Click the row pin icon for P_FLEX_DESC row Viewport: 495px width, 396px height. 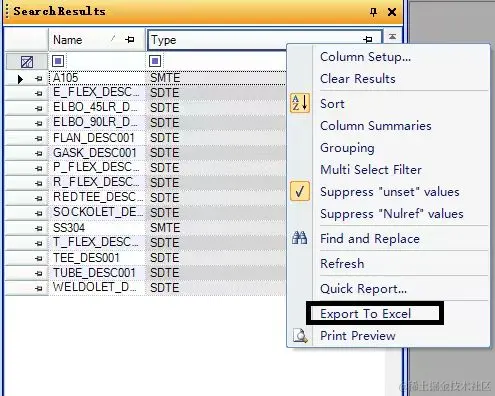[39, 169]
